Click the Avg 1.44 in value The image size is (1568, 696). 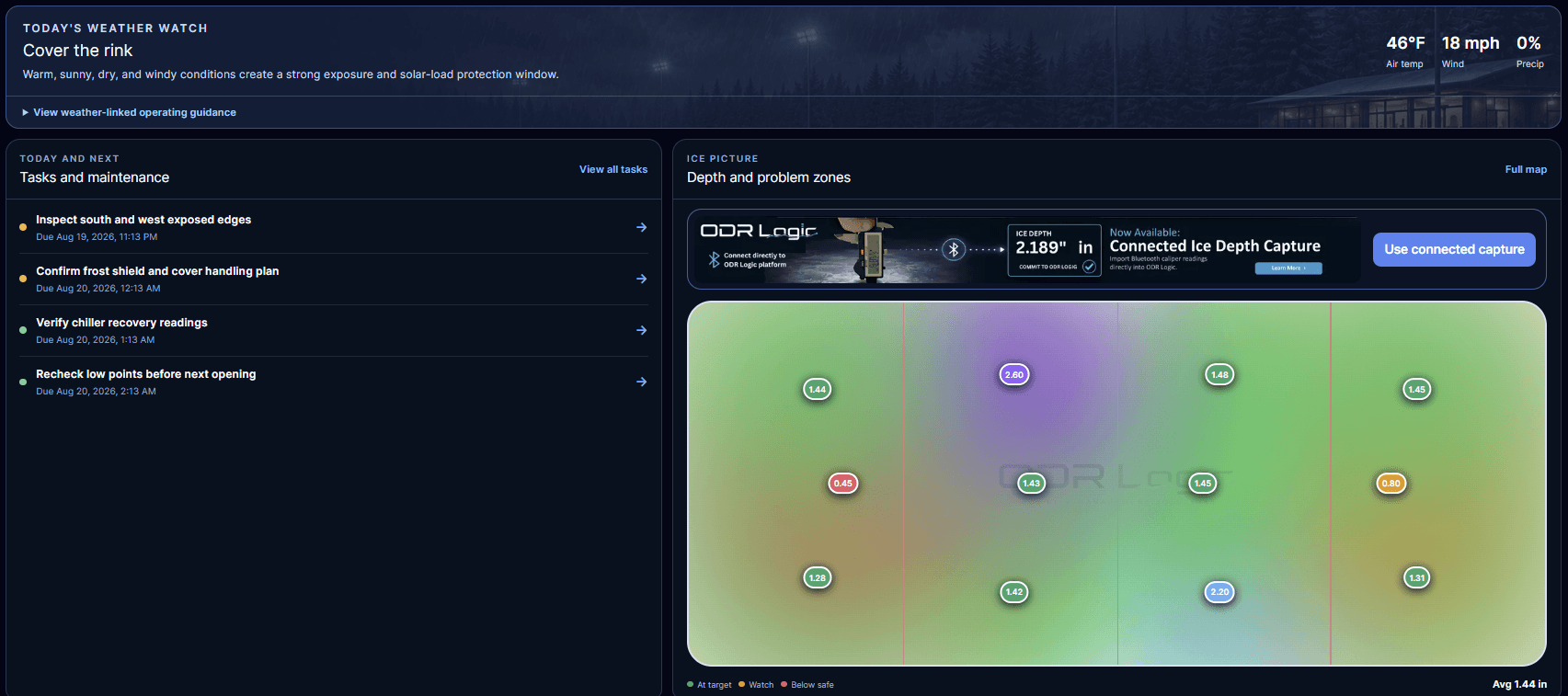pyautogui.click(x=1519, y=684)
